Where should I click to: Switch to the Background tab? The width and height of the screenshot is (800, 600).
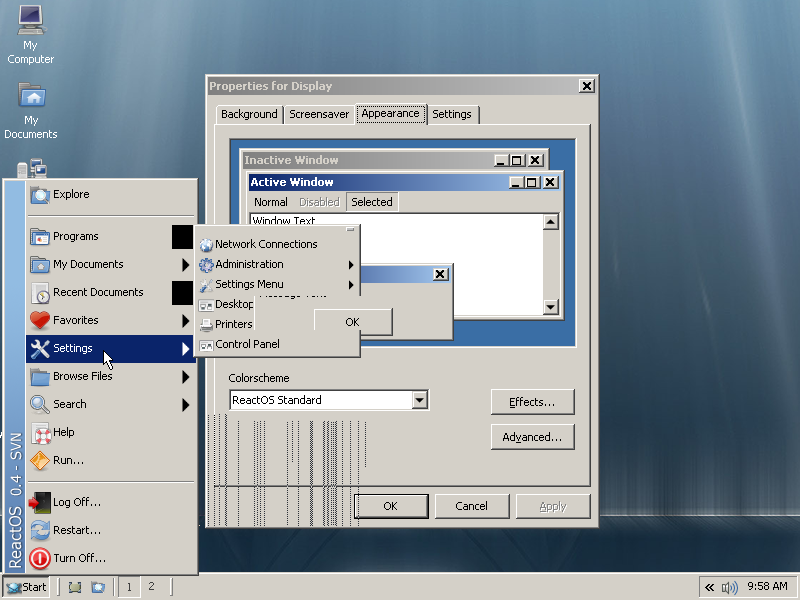click(249, 114)
